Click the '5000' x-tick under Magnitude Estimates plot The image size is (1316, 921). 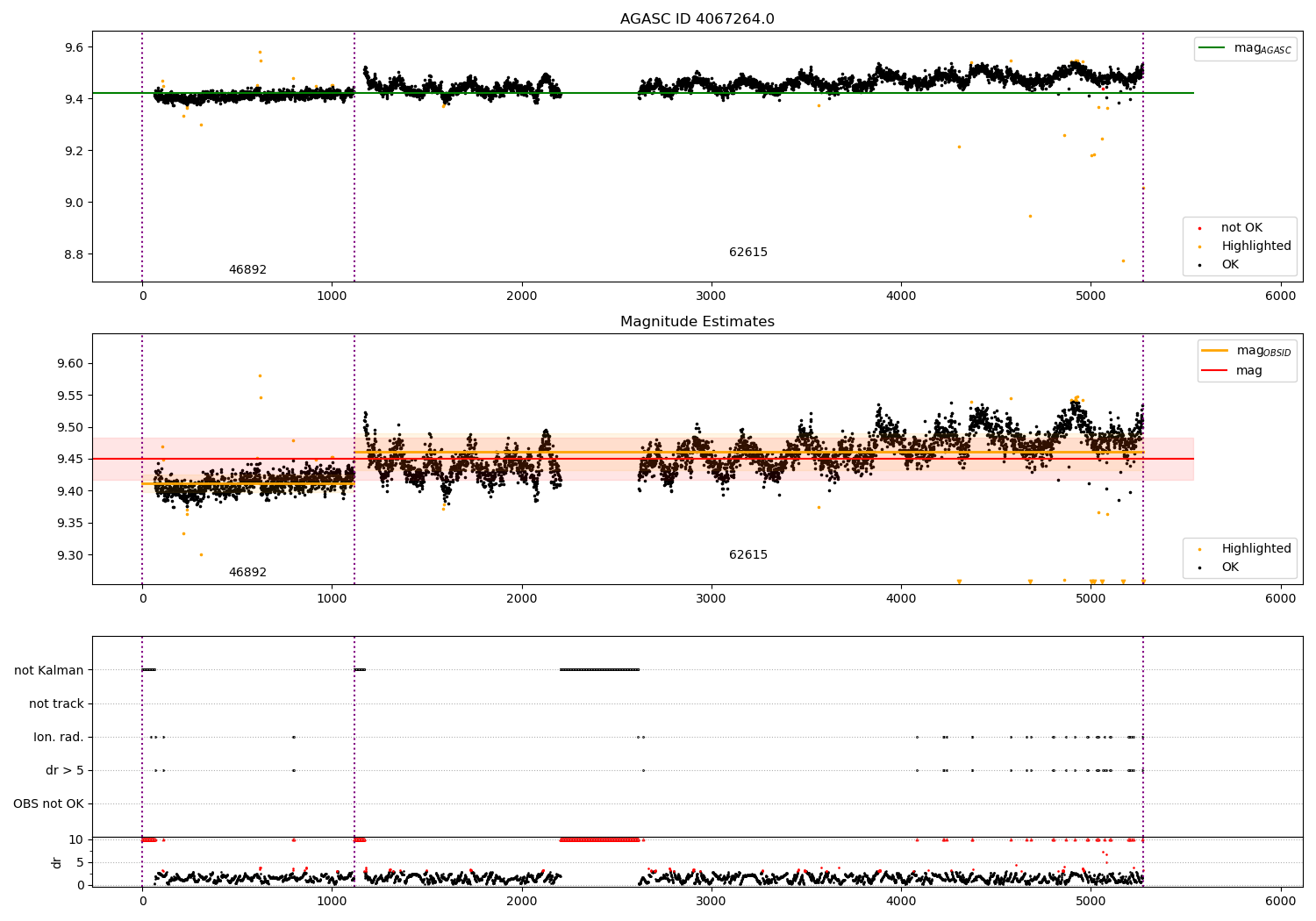(1091, 599)
